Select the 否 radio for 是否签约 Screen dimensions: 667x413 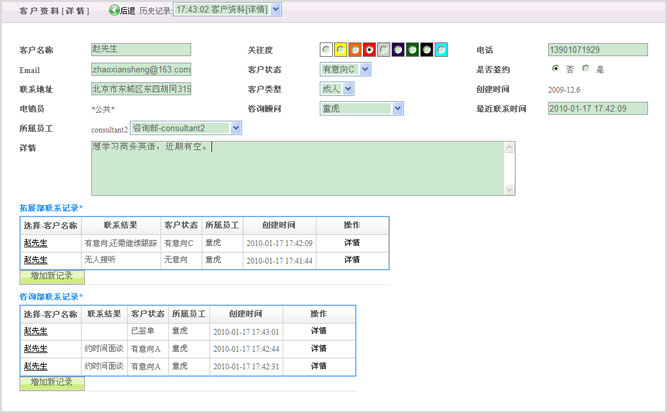pos(556,69)
